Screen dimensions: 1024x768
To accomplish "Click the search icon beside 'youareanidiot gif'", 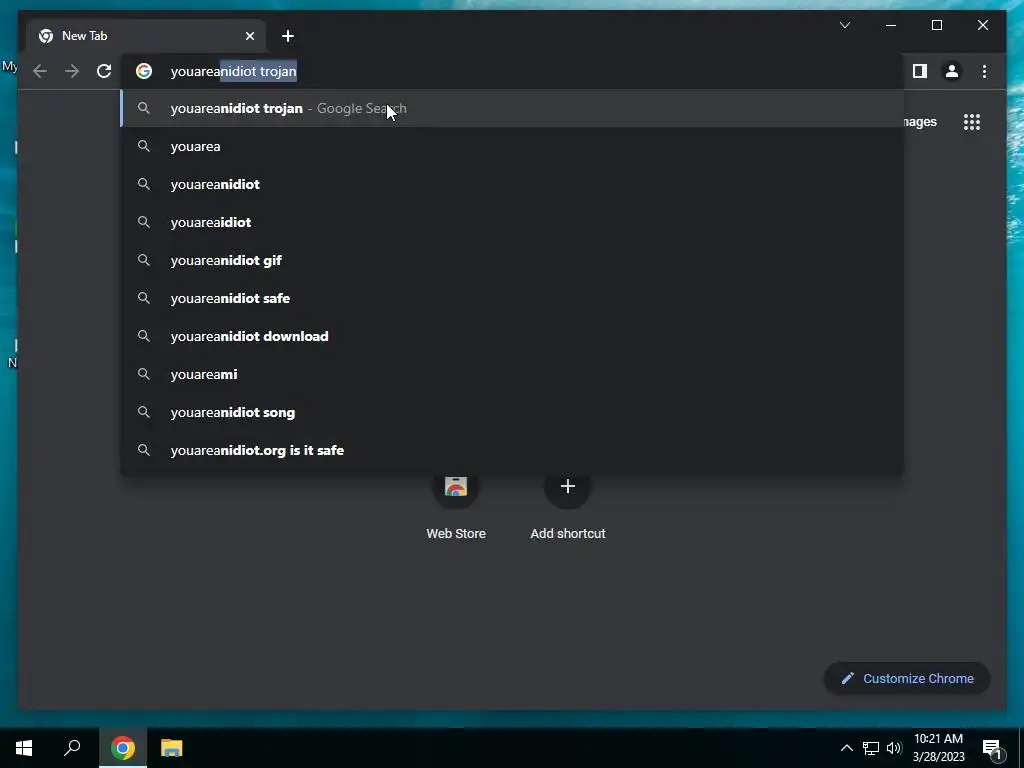I will tap(144, 260).
